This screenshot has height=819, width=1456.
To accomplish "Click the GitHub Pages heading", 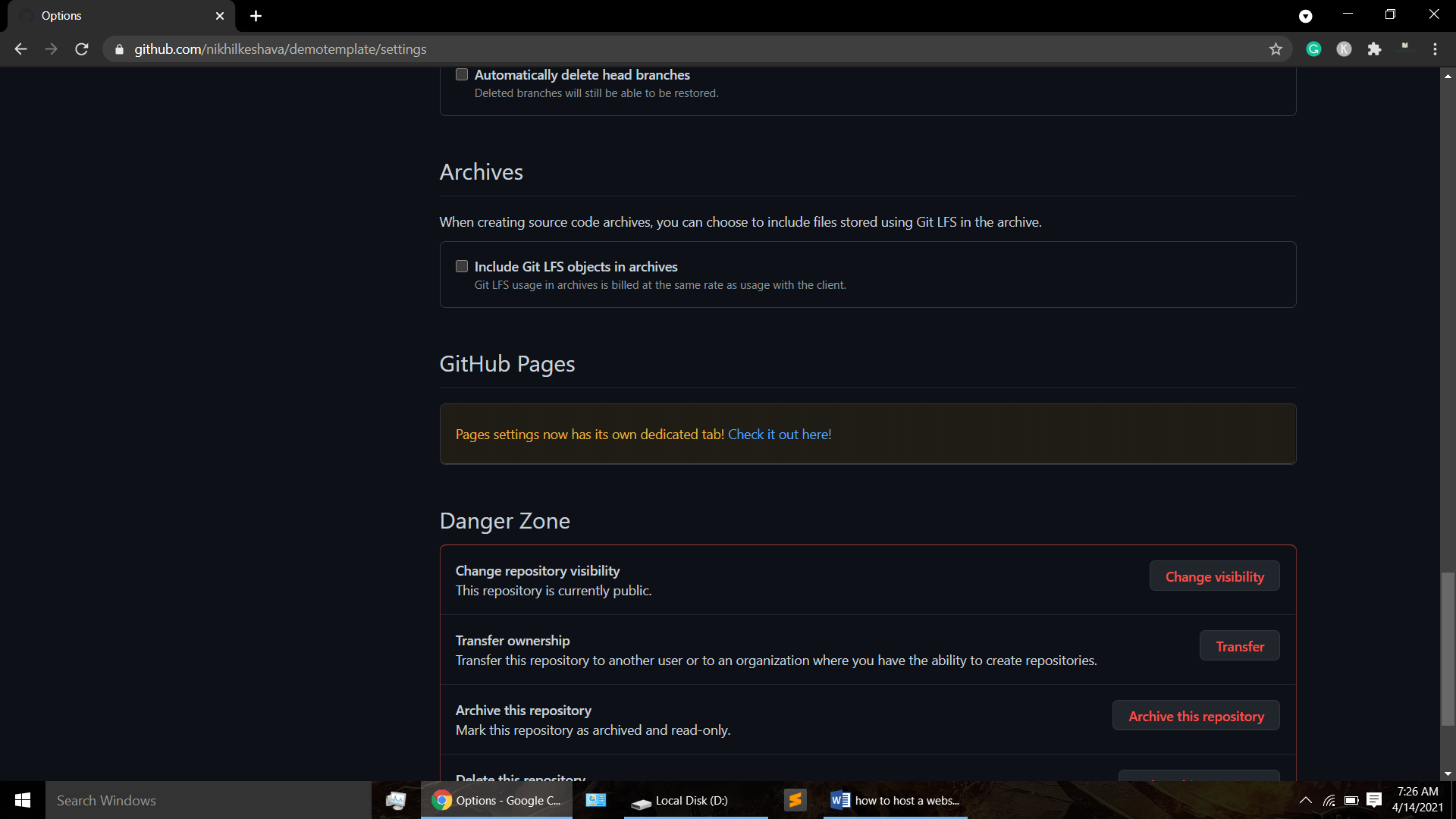I will pos(507,364).
